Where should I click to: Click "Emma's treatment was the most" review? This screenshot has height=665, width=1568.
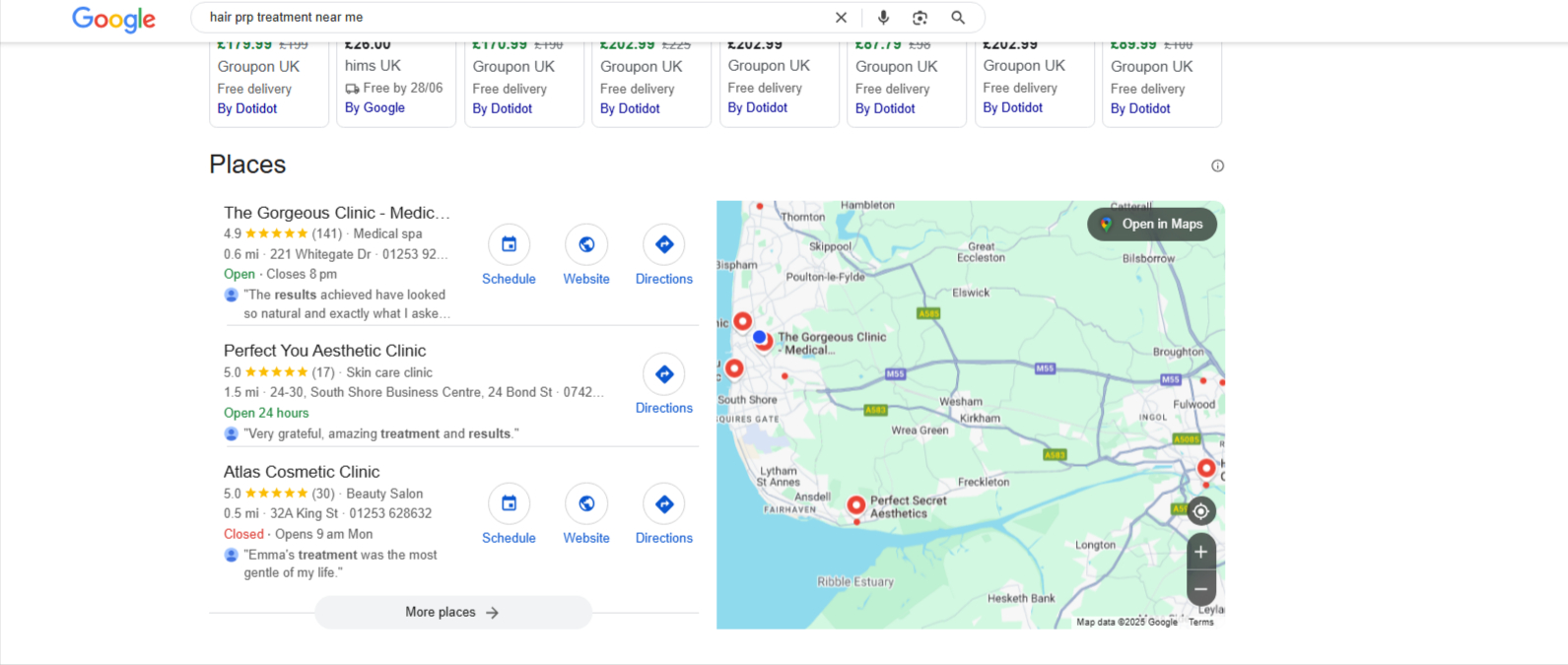click(x=340, y=564)
